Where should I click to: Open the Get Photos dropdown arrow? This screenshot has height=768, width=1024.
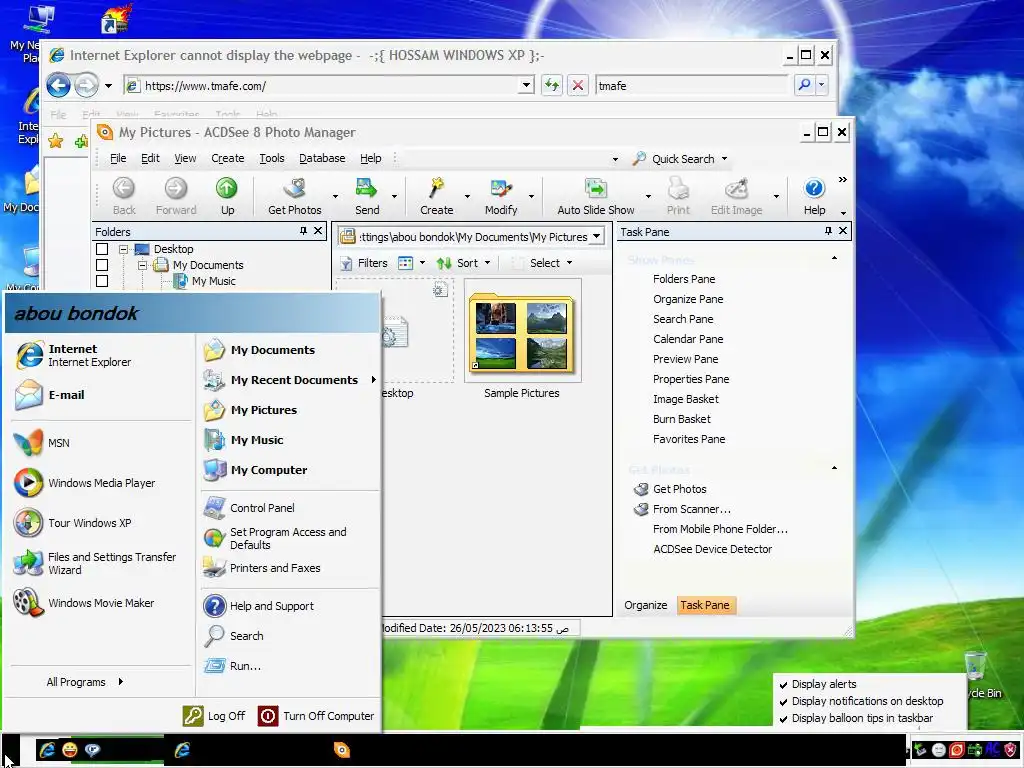tap(335, 196)
